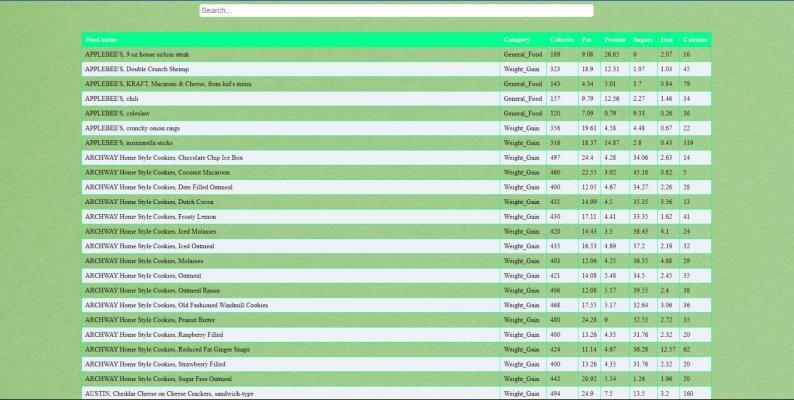Click APPLEBEE'S Double Crunch Shrimp name
794x400 pixels.
(x=137, y=69)
